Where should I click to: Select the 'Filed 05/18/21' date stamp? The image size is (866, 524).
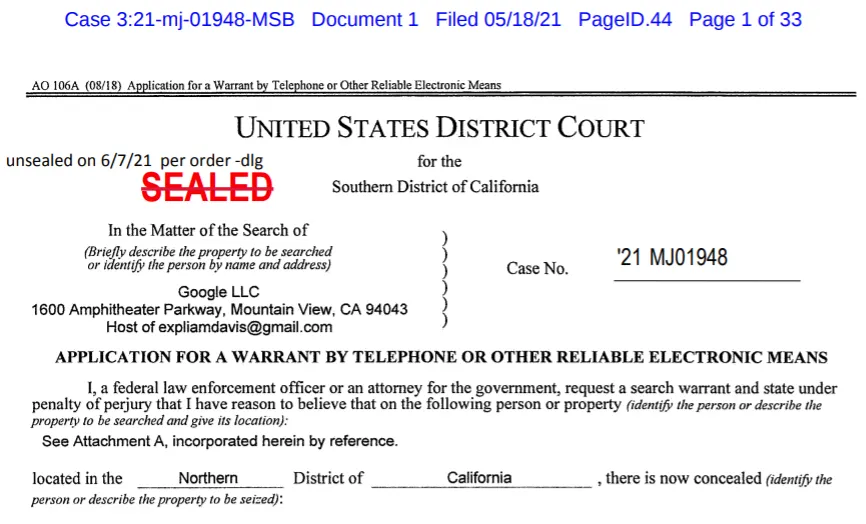[x=498, y=20]
